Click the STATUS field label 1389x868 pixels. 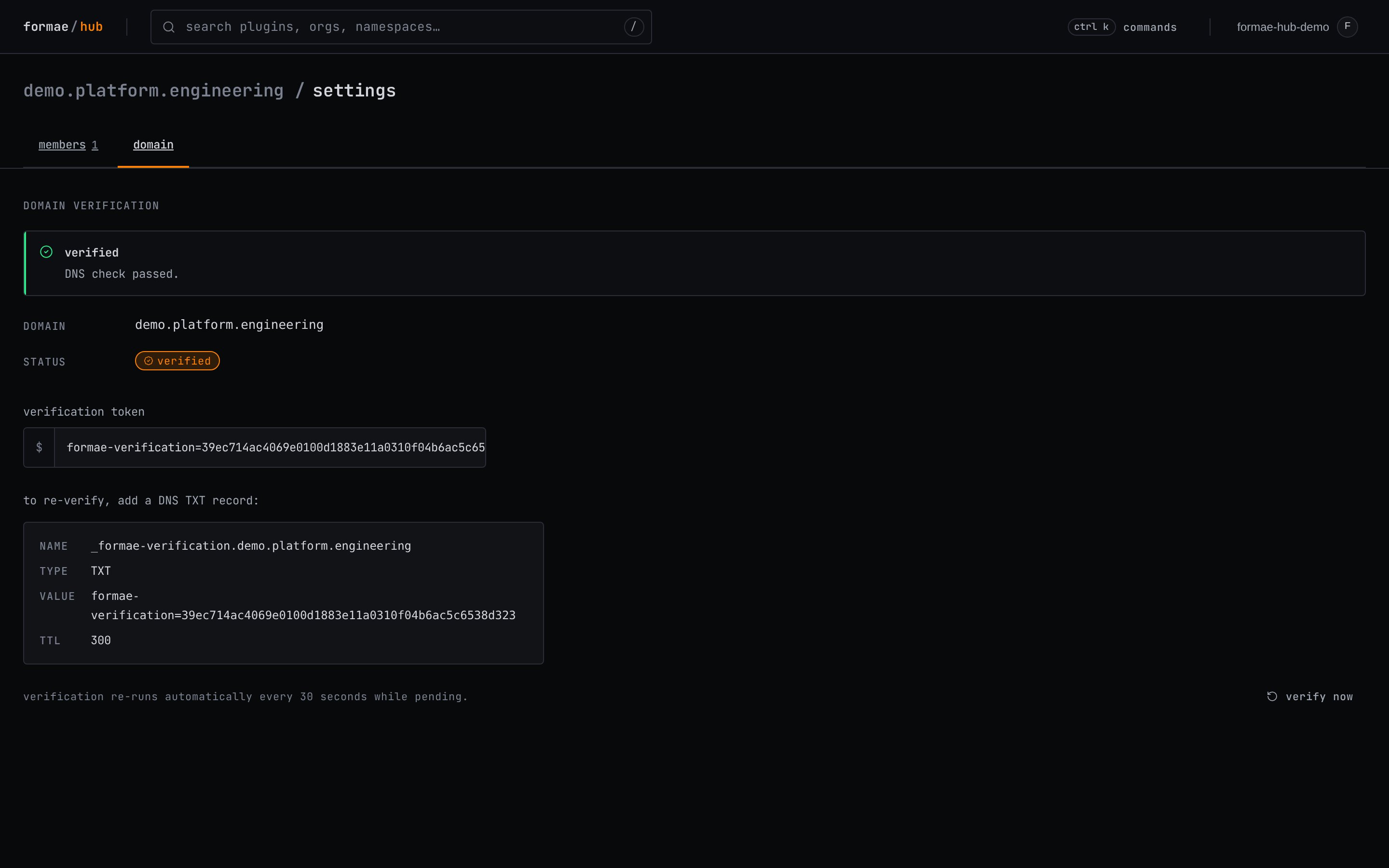tap(44, 362)
